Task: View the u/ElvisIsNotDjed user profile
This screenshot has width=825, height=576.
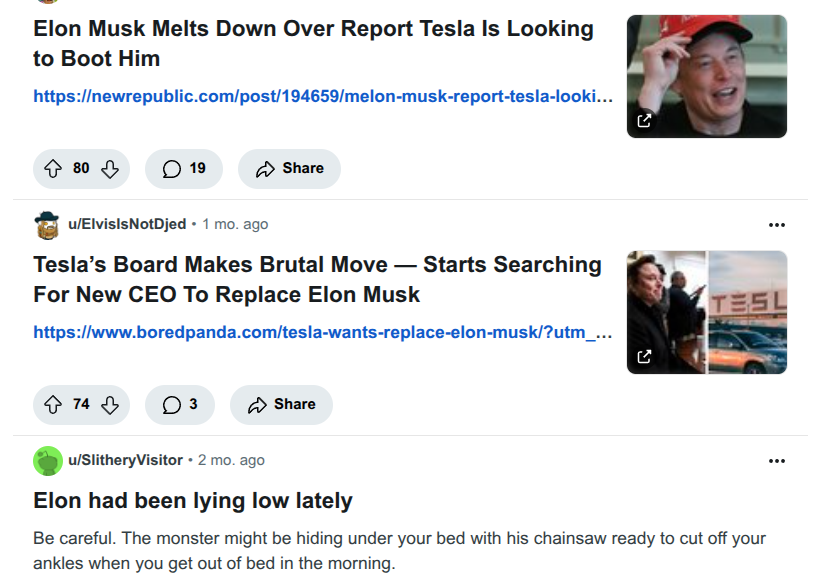Action: pyautogui.click(x=127, y=224)
